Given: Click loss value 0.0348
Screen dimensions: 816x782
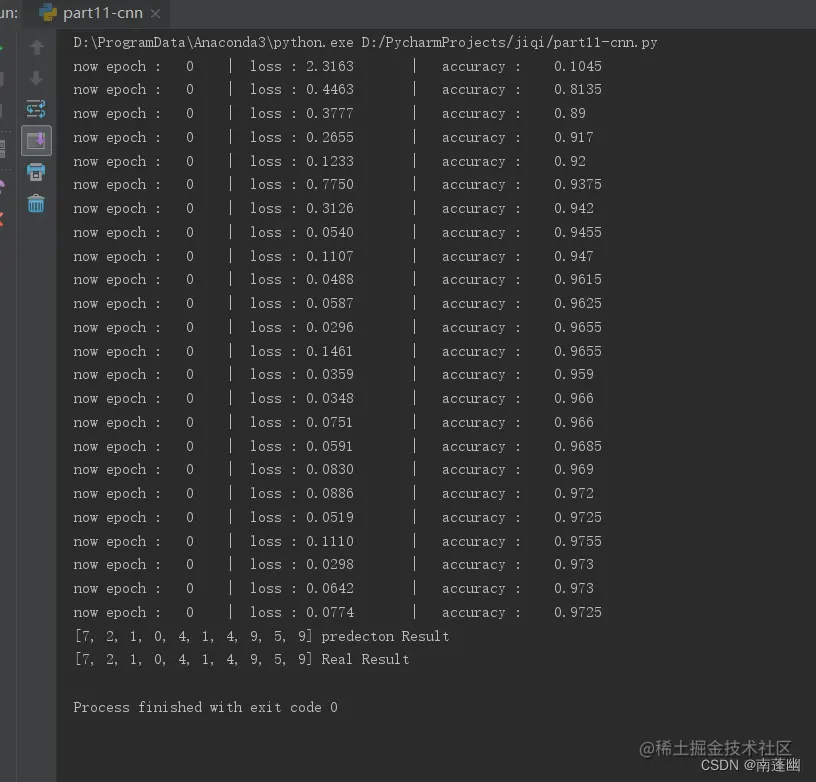Looking at the screenshot, I should [x=330, y=398].
